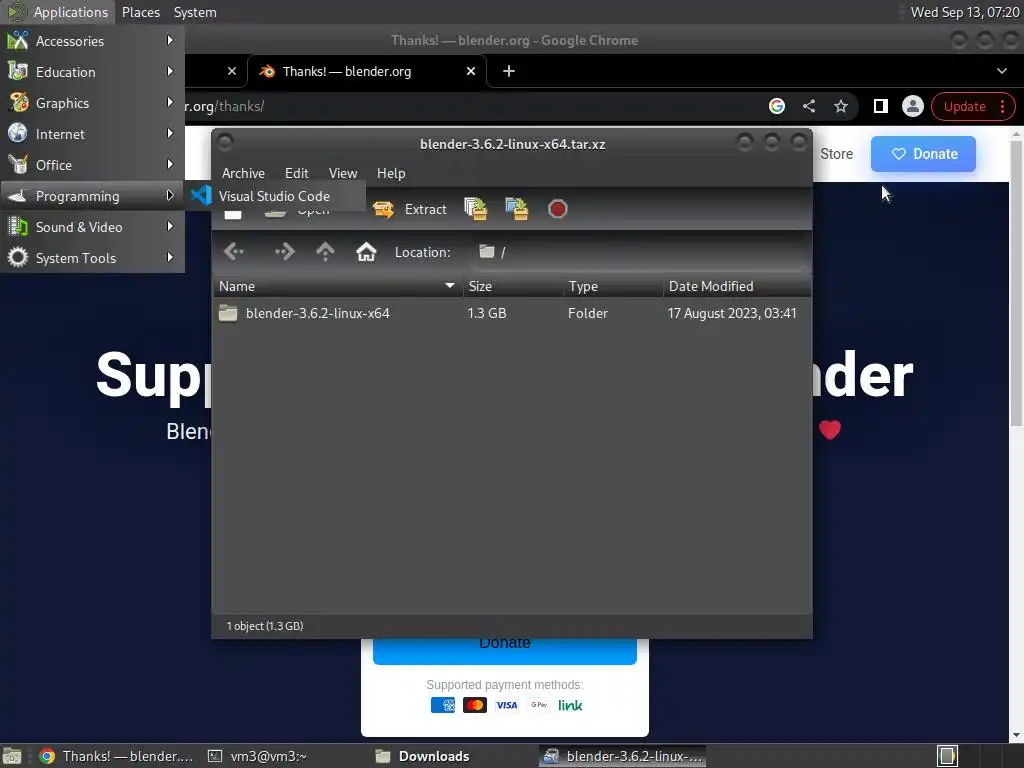Go up one level using the up arrow
1024x768 pixels.
tap(325, 251)
